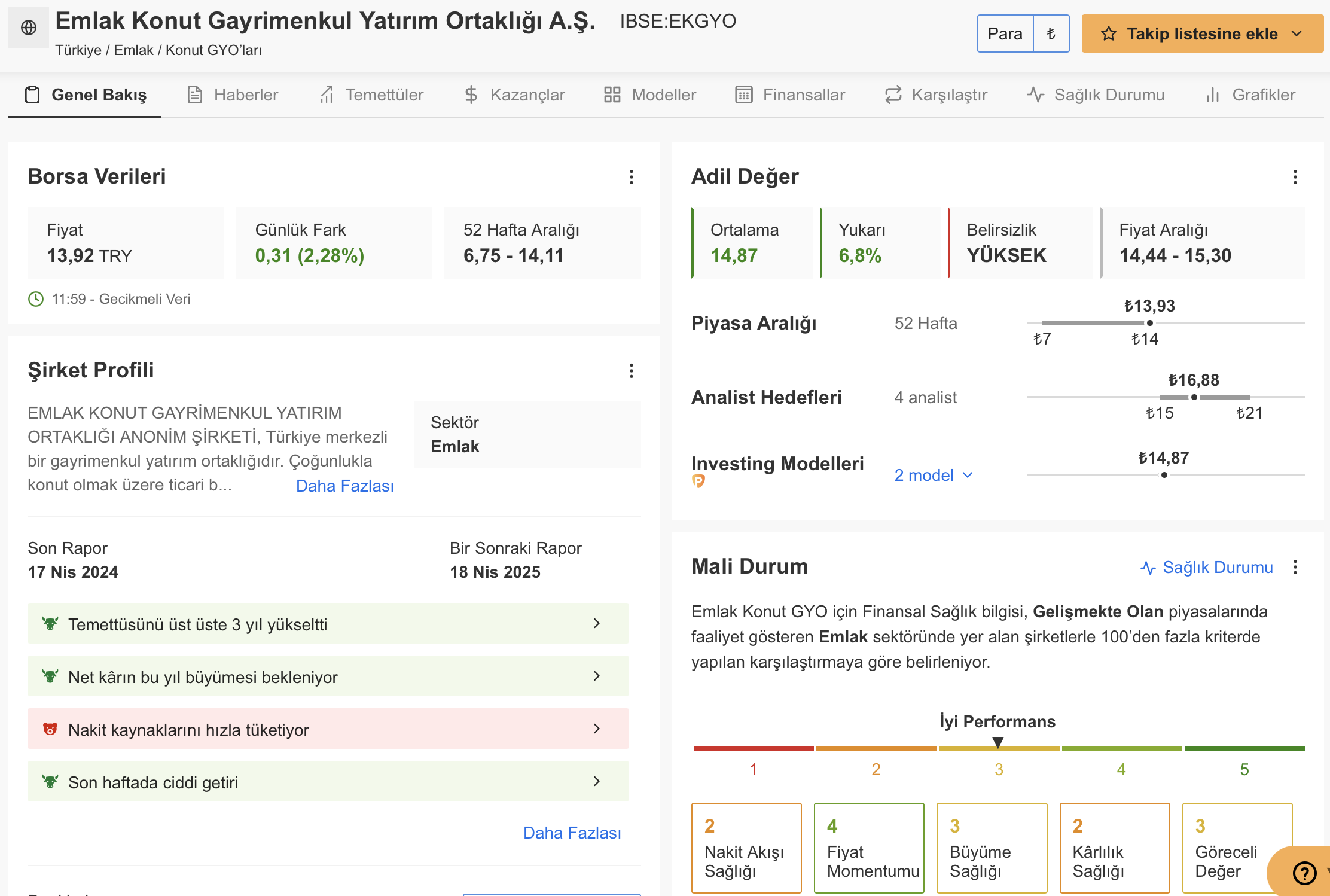1330x896 pixels.
Task: Open the Büyüme Sağlığı score card
Action: click(992, 848)
